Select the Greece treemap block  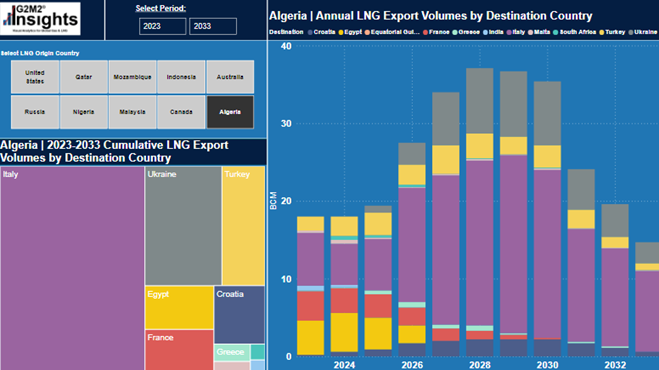(232, 353)
